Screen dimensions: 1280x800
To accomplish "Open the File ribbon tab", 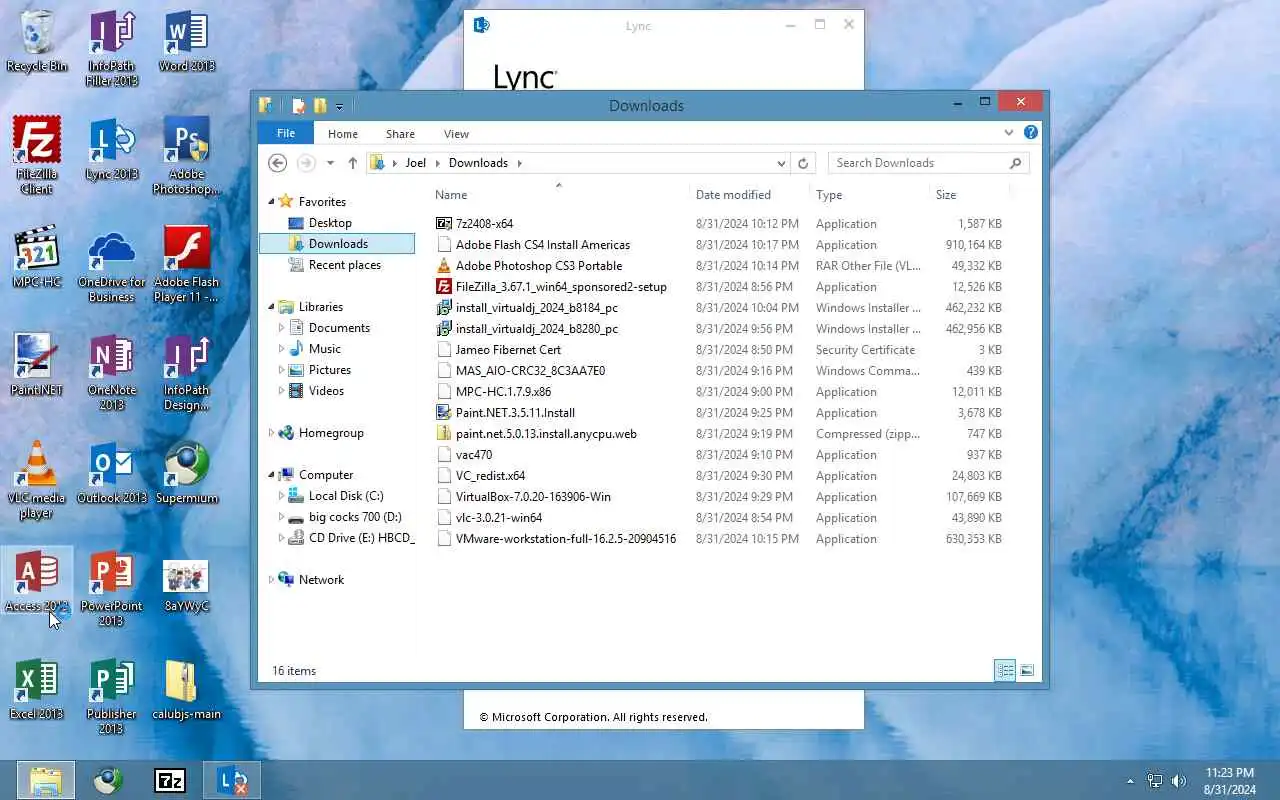I will click(286, 133).
